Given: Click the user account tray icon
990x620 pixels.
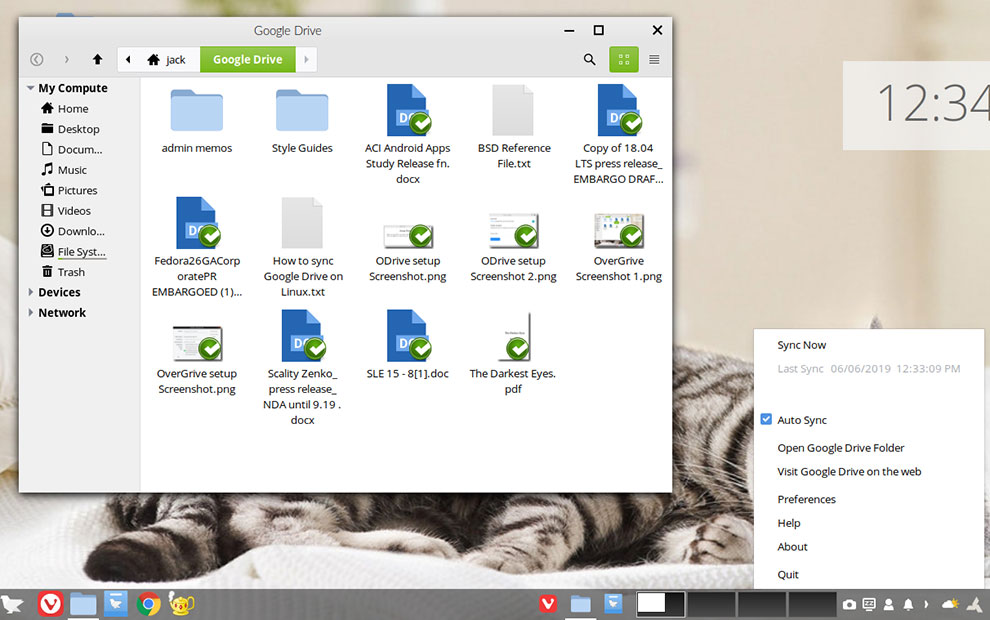Looking at the screenshot, I should pyautogui.click(x=888, y=604).
